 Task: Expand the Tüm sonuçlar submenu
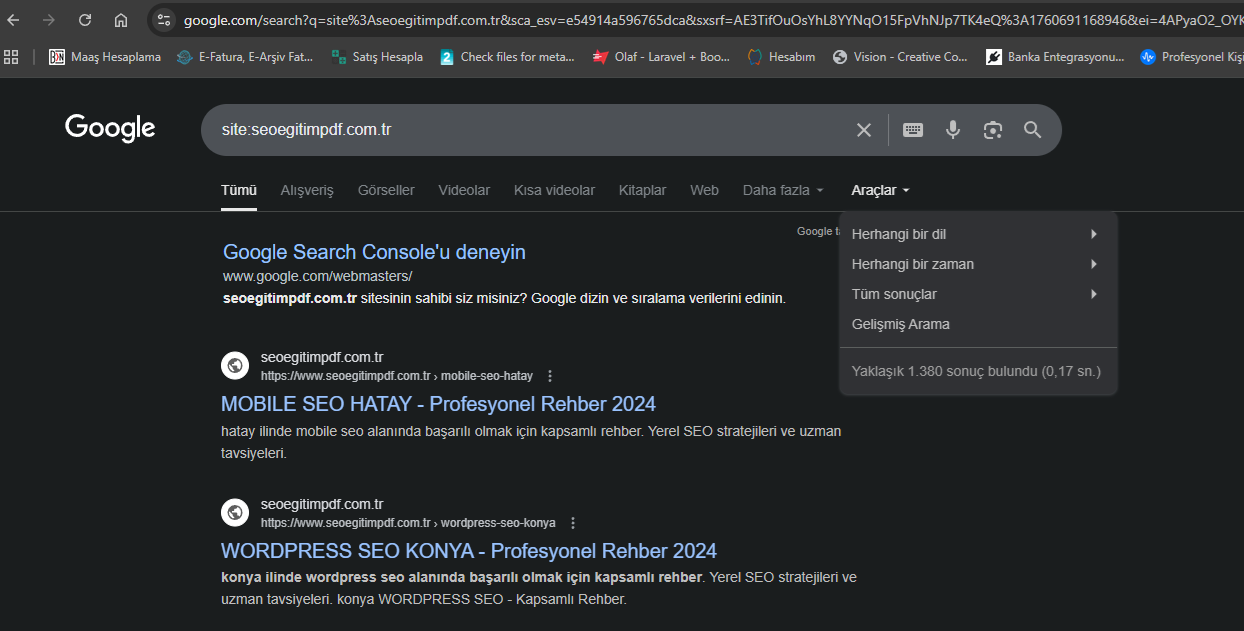[x=978, y=294]
